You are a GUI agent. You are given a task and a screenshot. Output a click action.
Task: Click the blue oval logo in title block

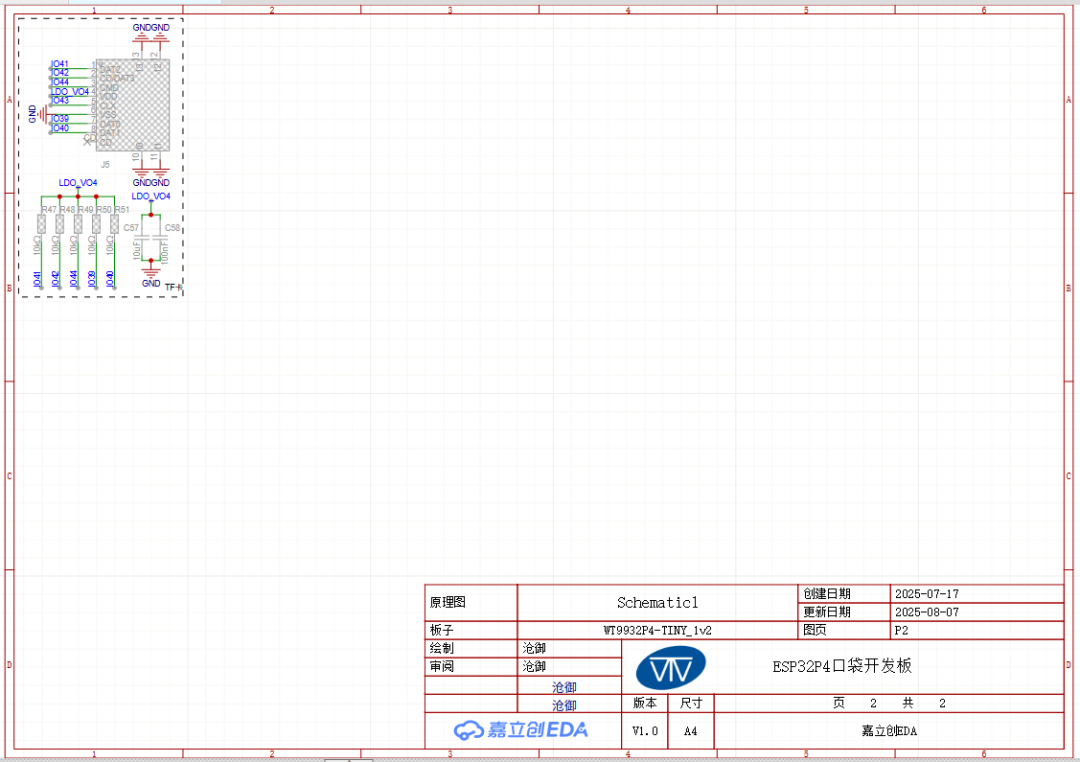click(x=670, y=668)
